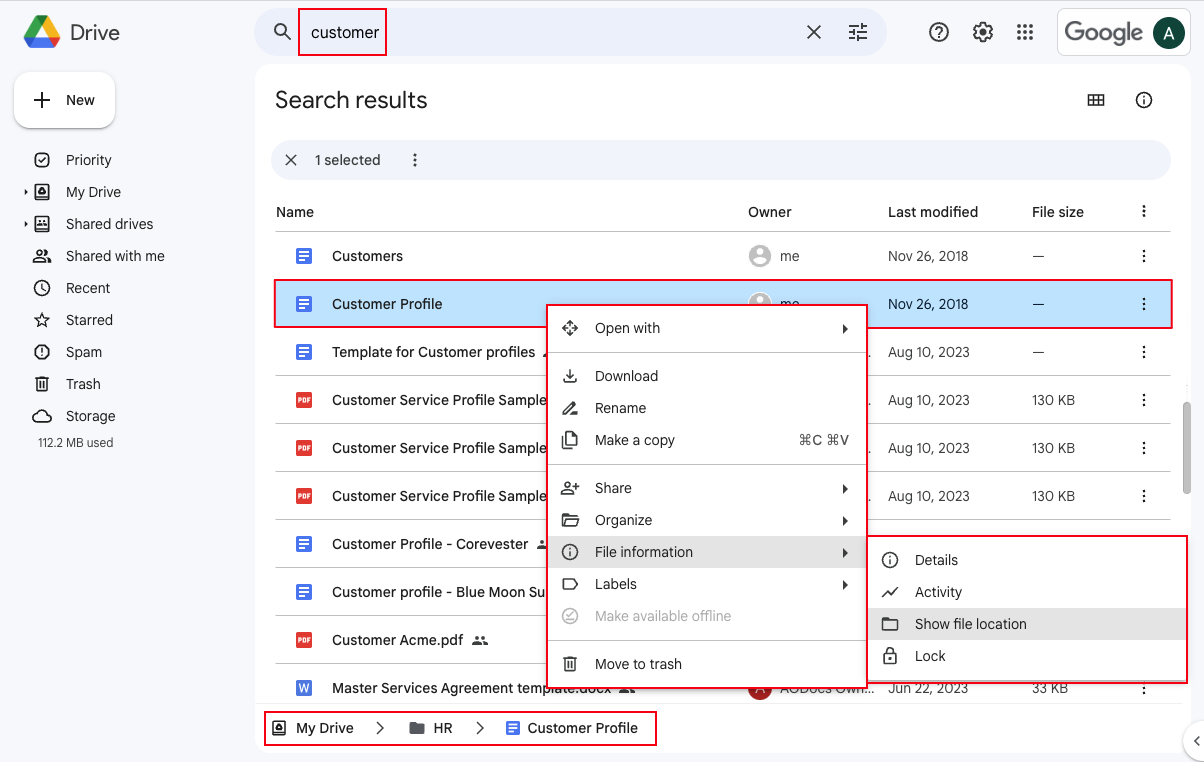Expand the Shared drives tree

point(26,224)
